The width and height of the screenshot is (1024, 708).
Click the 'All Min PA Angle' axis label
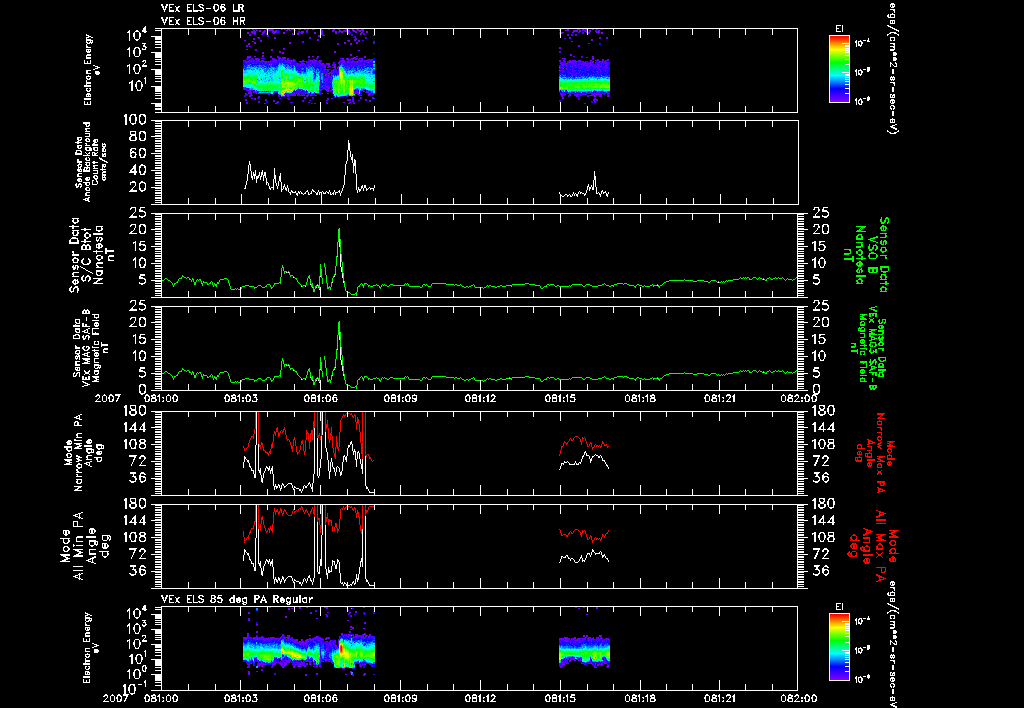(85, 545)
